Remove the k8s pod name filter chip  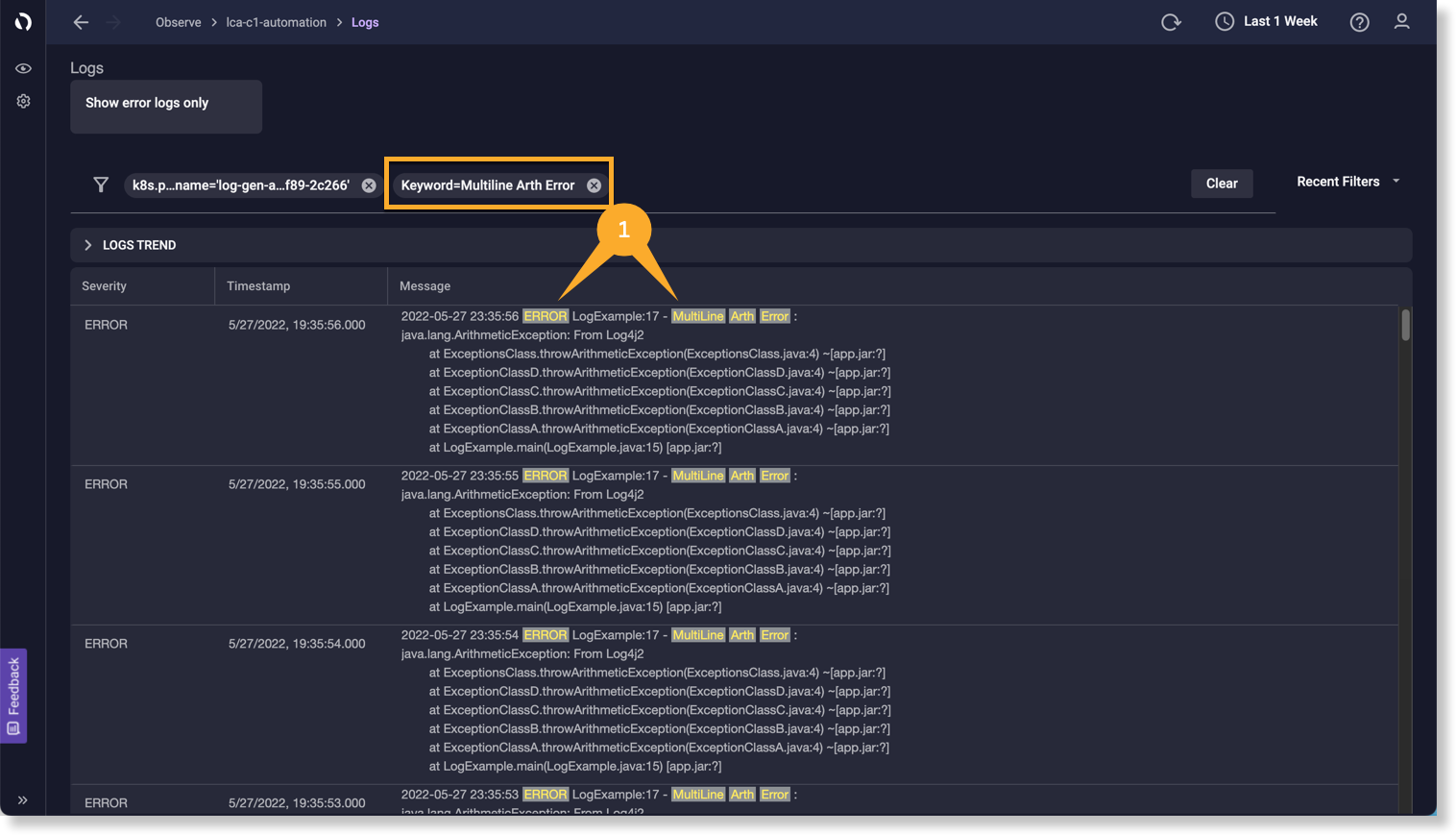pos(369,185)
